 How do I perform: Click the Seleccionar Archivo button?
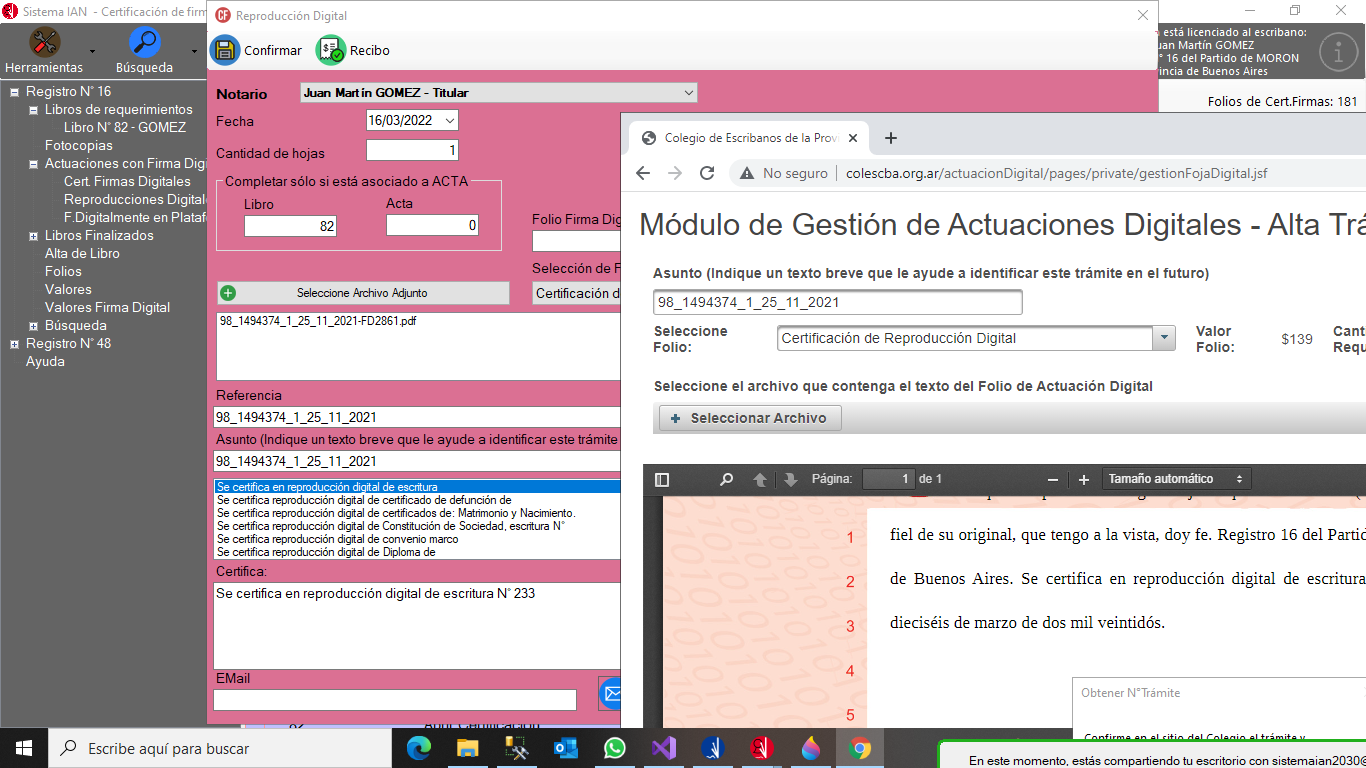[750, 418]
